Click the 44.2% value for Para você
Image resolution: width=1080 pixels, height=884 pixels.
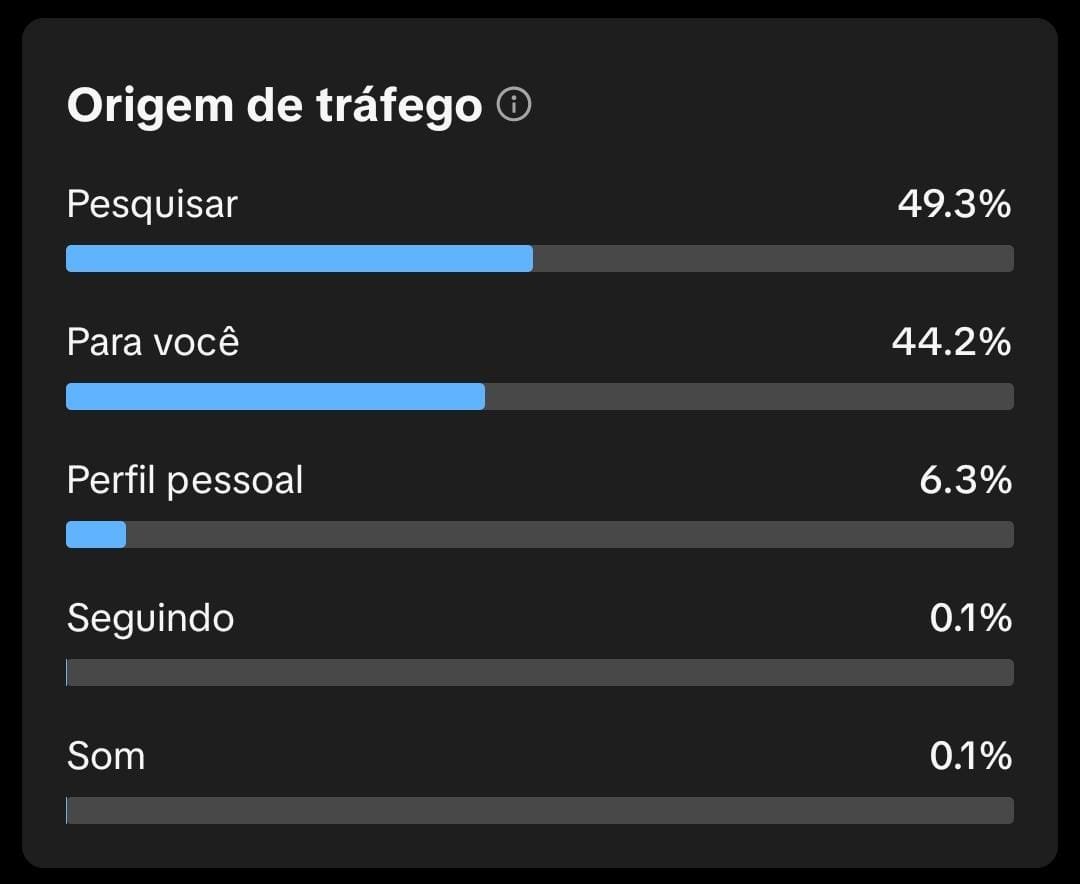[x=951, y=343]
